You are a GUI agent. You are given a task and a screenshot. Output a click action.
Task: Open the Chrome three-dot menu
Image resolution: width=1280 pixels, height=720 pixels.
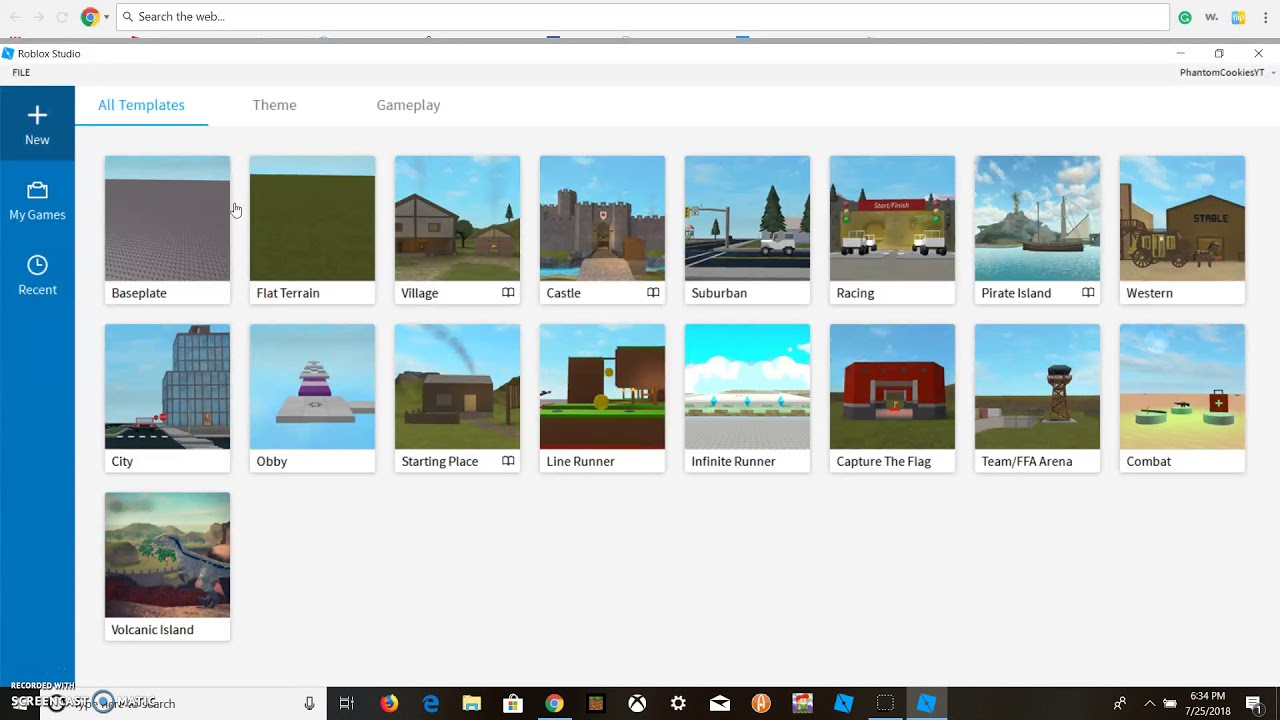pyautogui.click(x=1264, y=17)
